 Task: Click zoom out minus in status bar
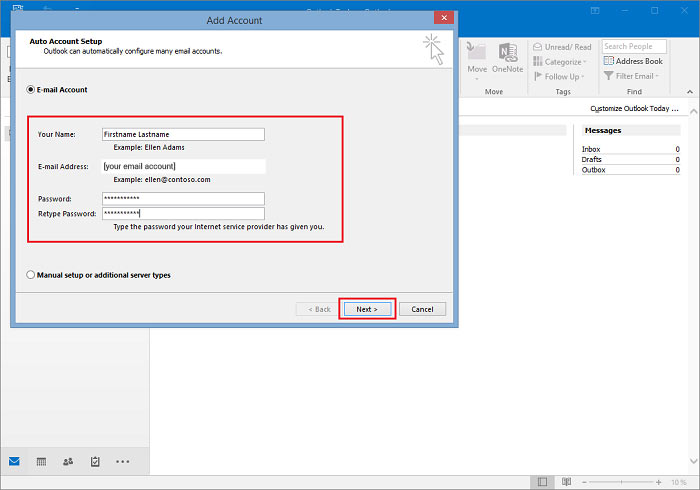pyautogui.click(x=584, y=482)
